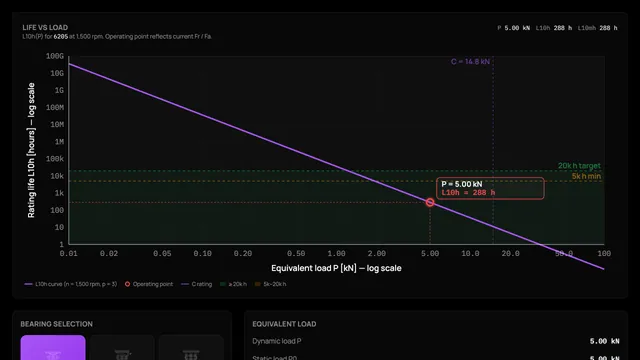Click the 'P = 5.00 kN' tooltip box

coord(490,188)
